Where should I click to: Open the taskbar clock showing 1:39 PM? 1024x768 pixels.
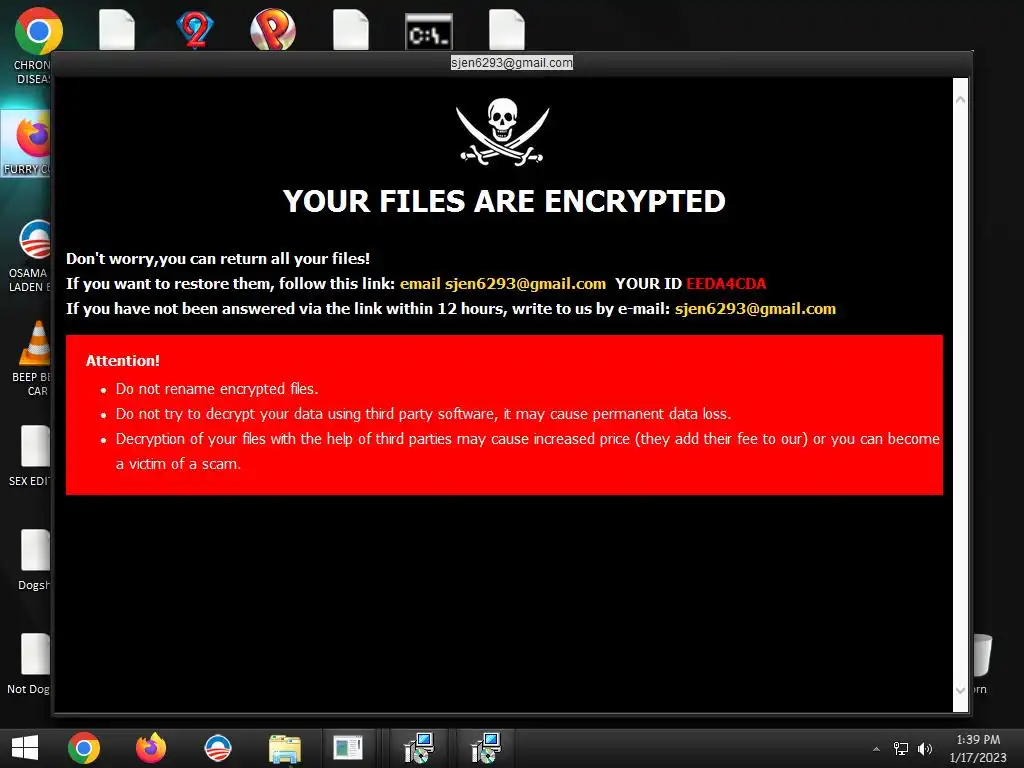pyautogui.click(x=978, y=748)
